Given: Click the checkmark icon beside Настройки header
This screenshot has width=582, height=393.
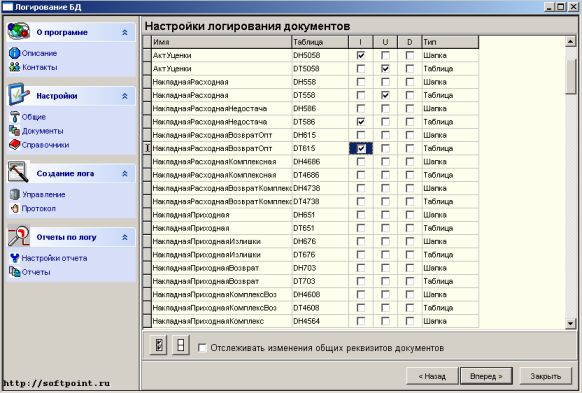Looking at the screenshot, I should click(19, 95).
